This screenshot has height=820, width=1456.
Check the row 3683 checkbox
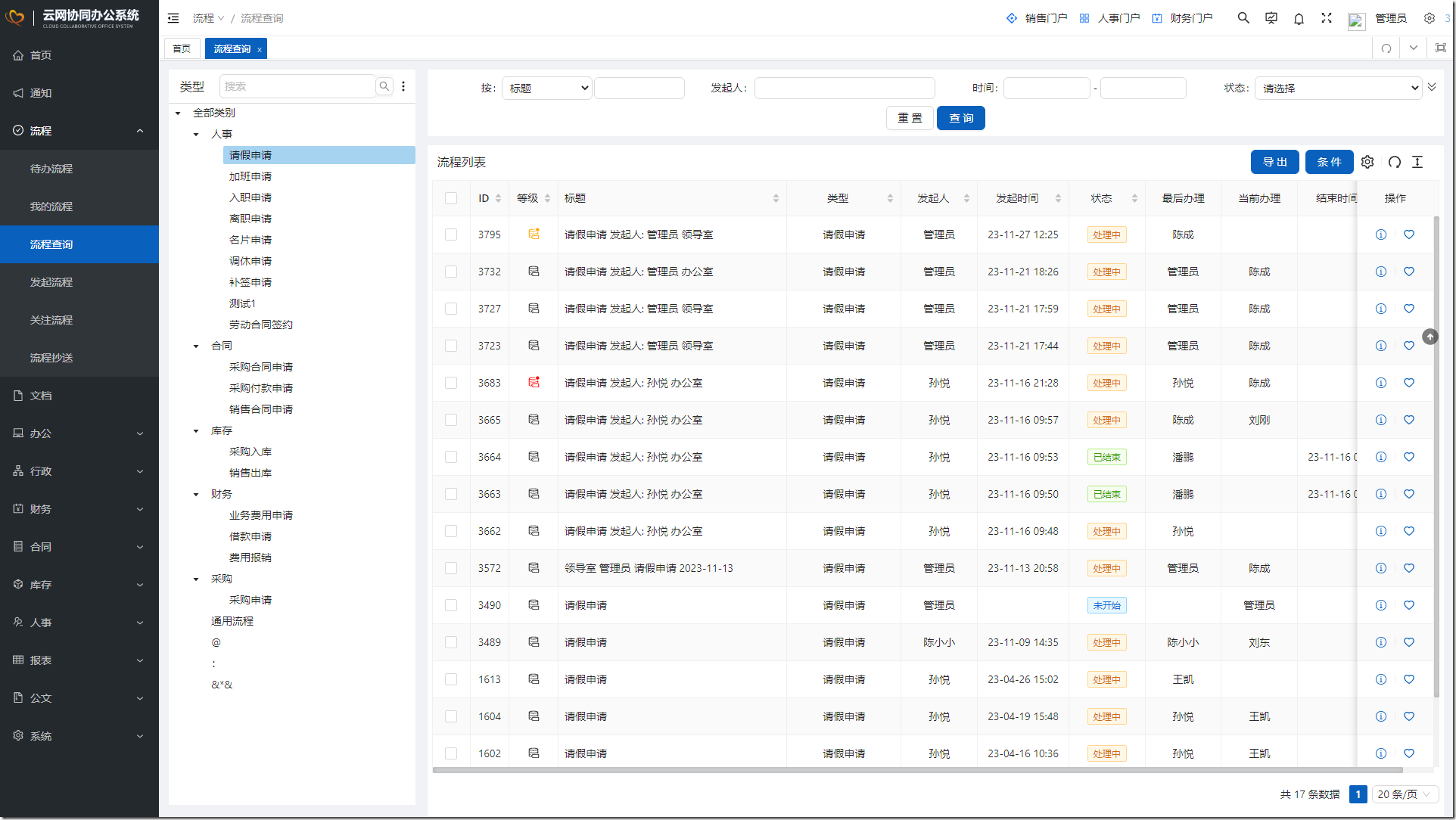pyautogui.click(x=451, y=383)
